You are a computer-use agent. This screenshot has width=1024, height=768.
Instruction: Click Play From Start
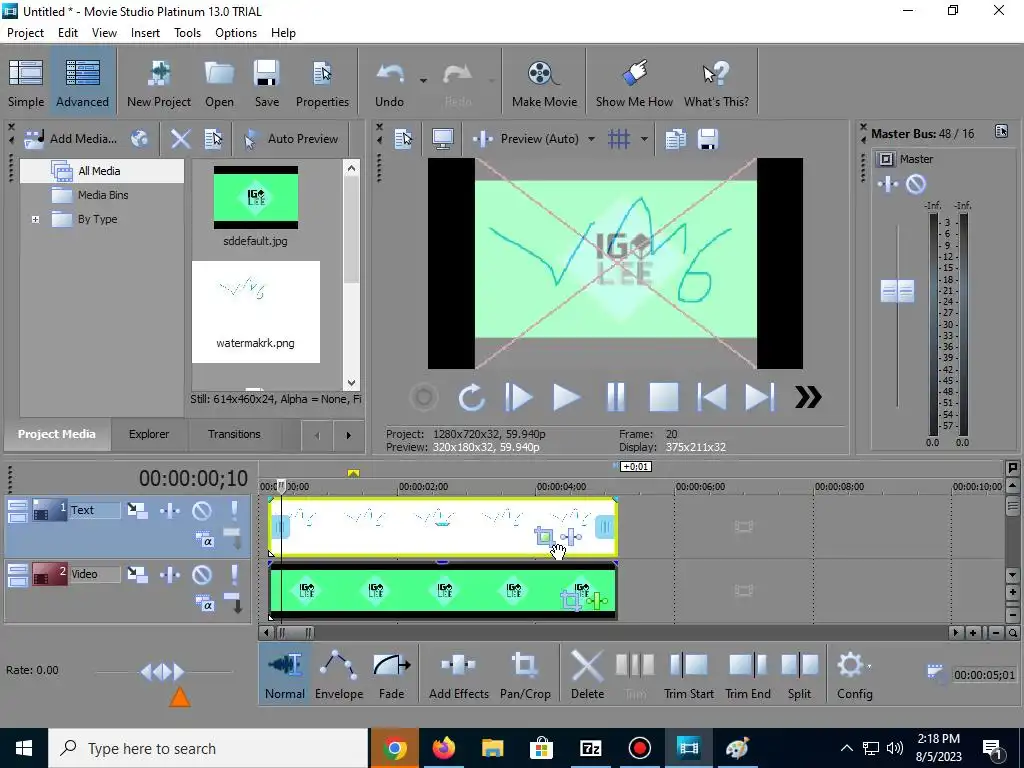519,396
